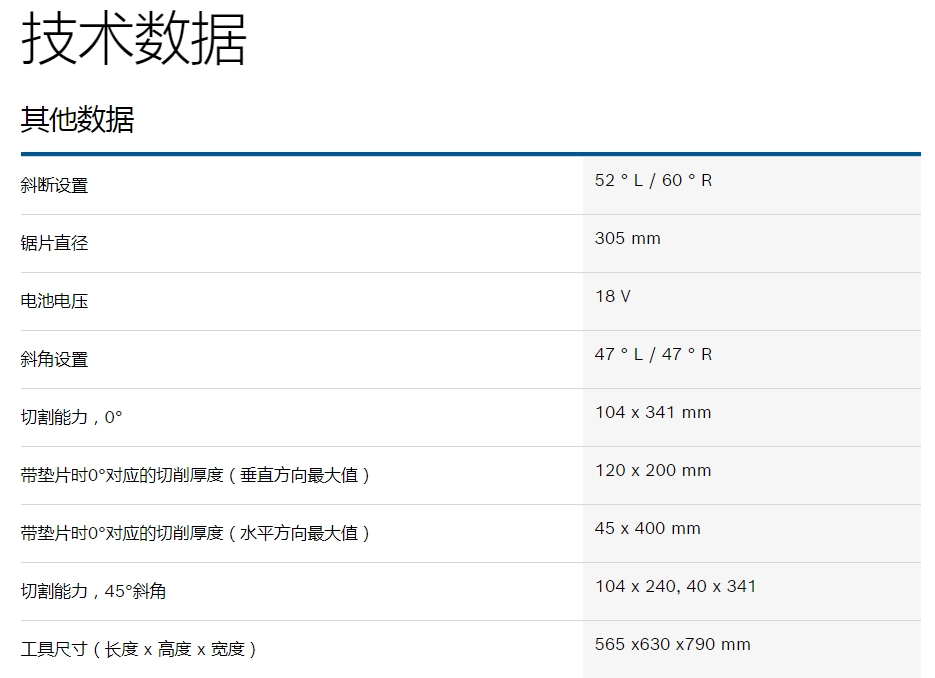Click the 工具尺寸 dimensions row label

[x=139, y=649]
